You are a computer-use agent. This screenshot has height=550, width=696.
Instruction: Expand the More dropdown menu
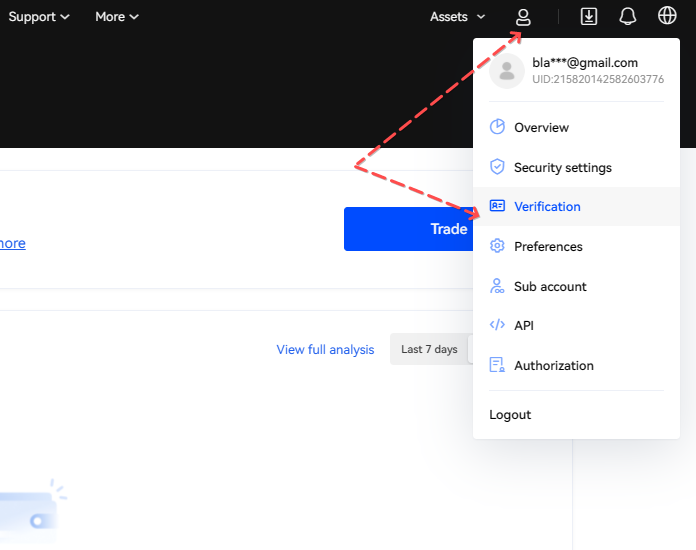tap(117, 17)
